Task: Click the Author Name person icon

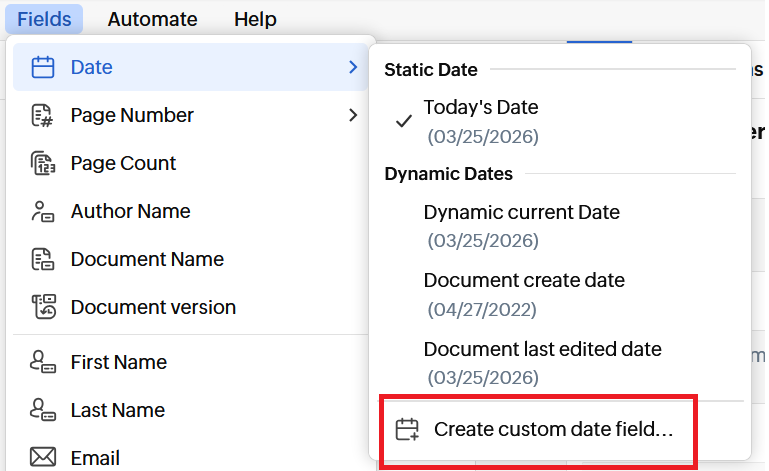Action: click(x=42, y=212)
